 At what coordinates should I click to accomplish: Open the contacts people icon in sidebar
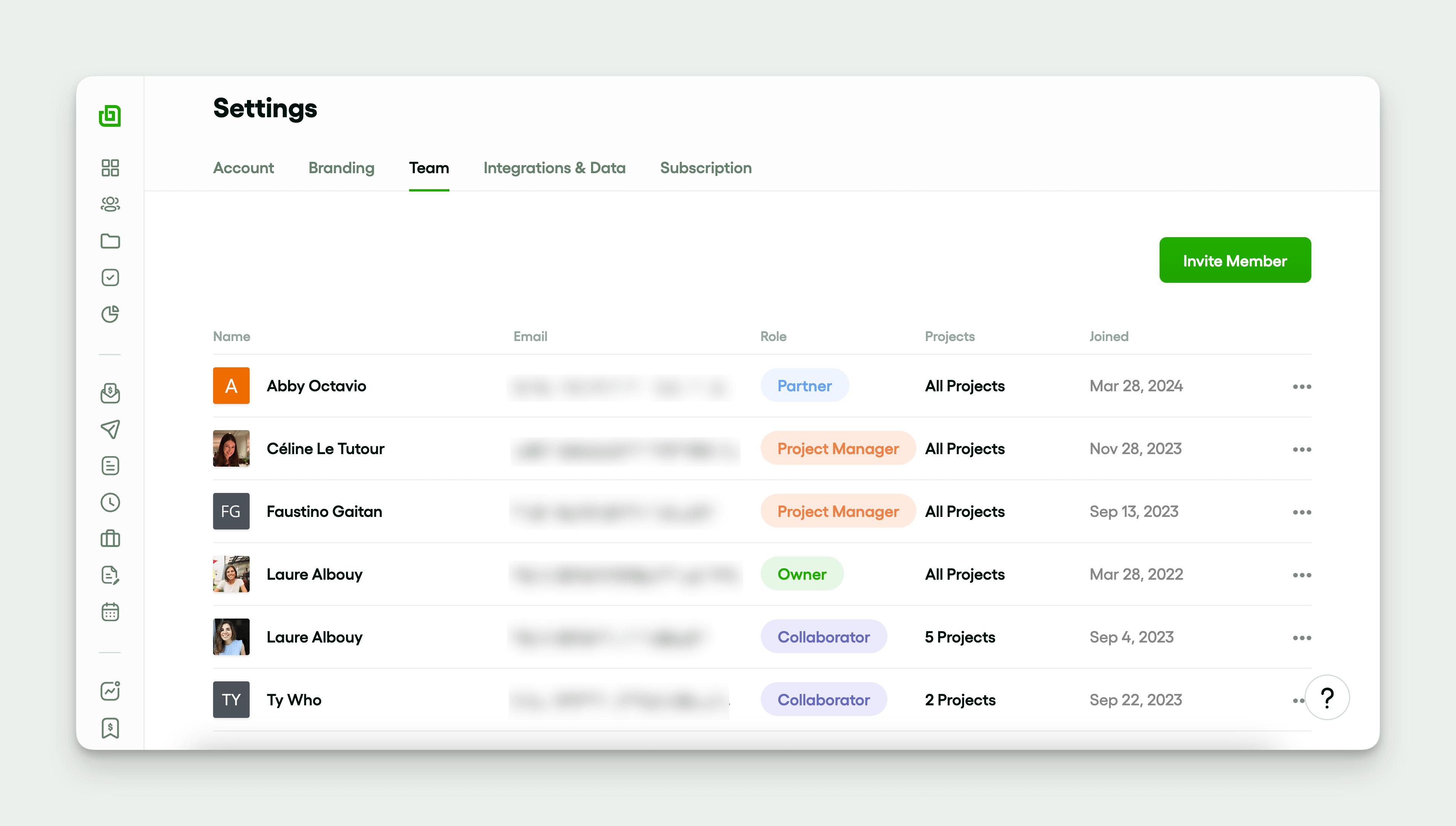pos(110,204)
